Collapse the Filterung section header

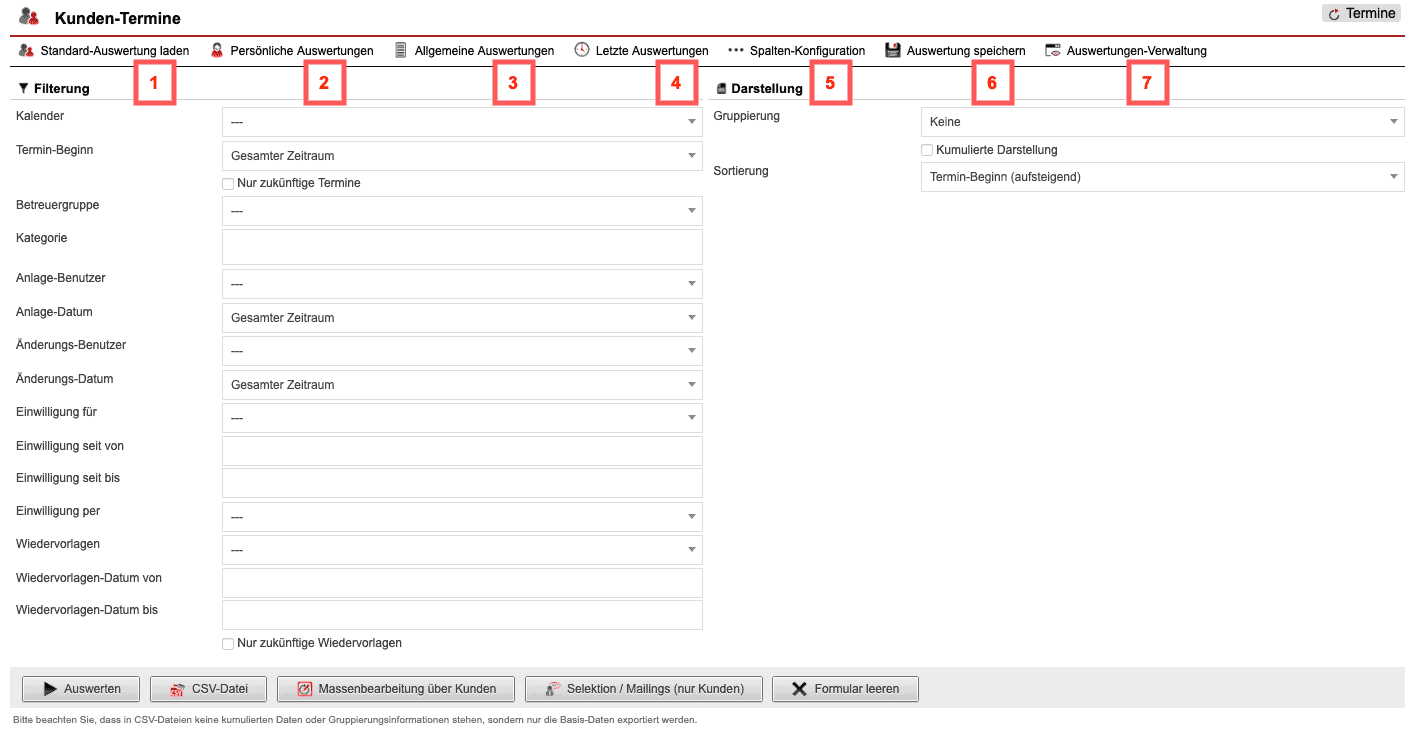pos(54,88)
